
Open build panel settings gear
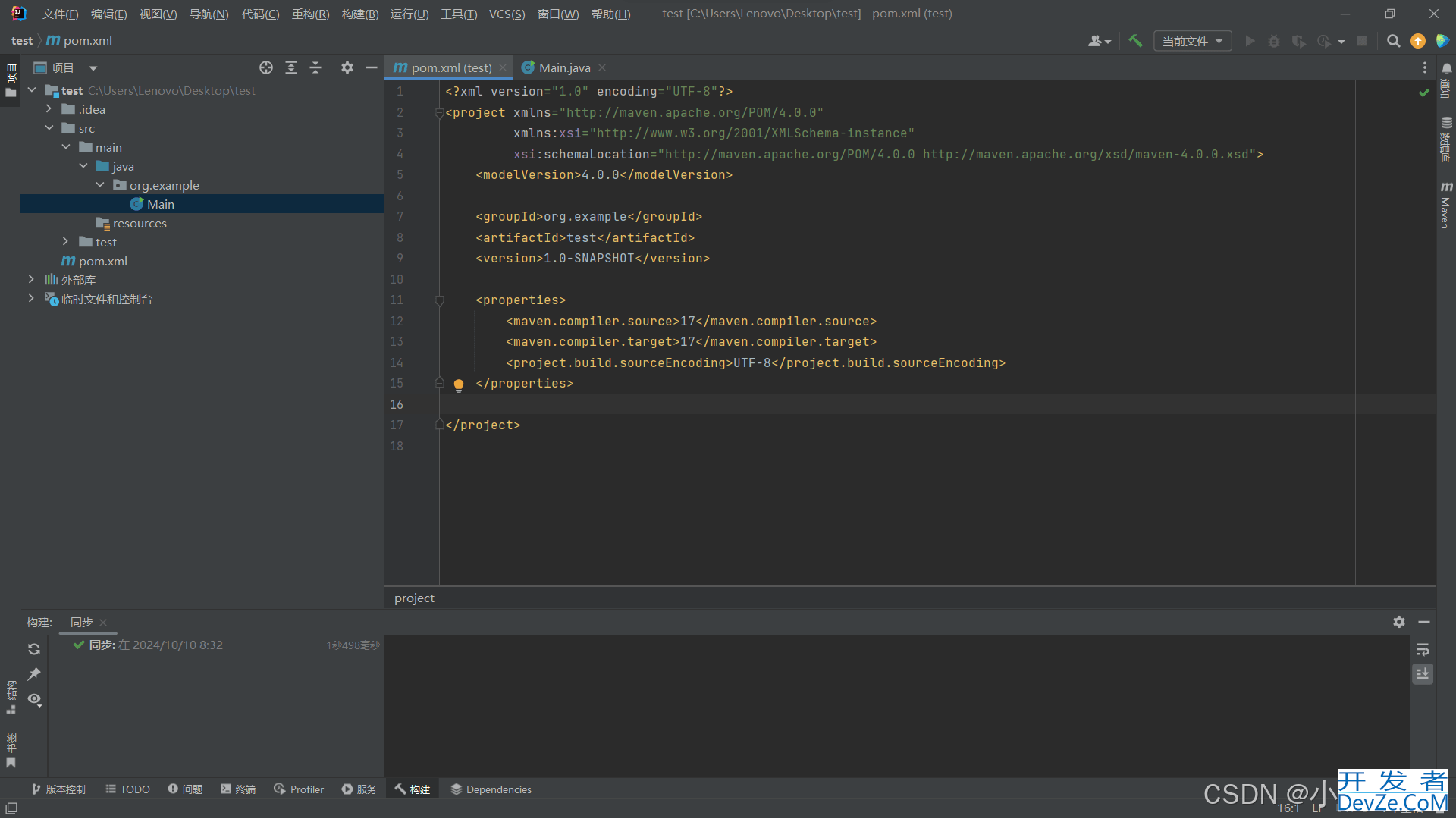1398,622
